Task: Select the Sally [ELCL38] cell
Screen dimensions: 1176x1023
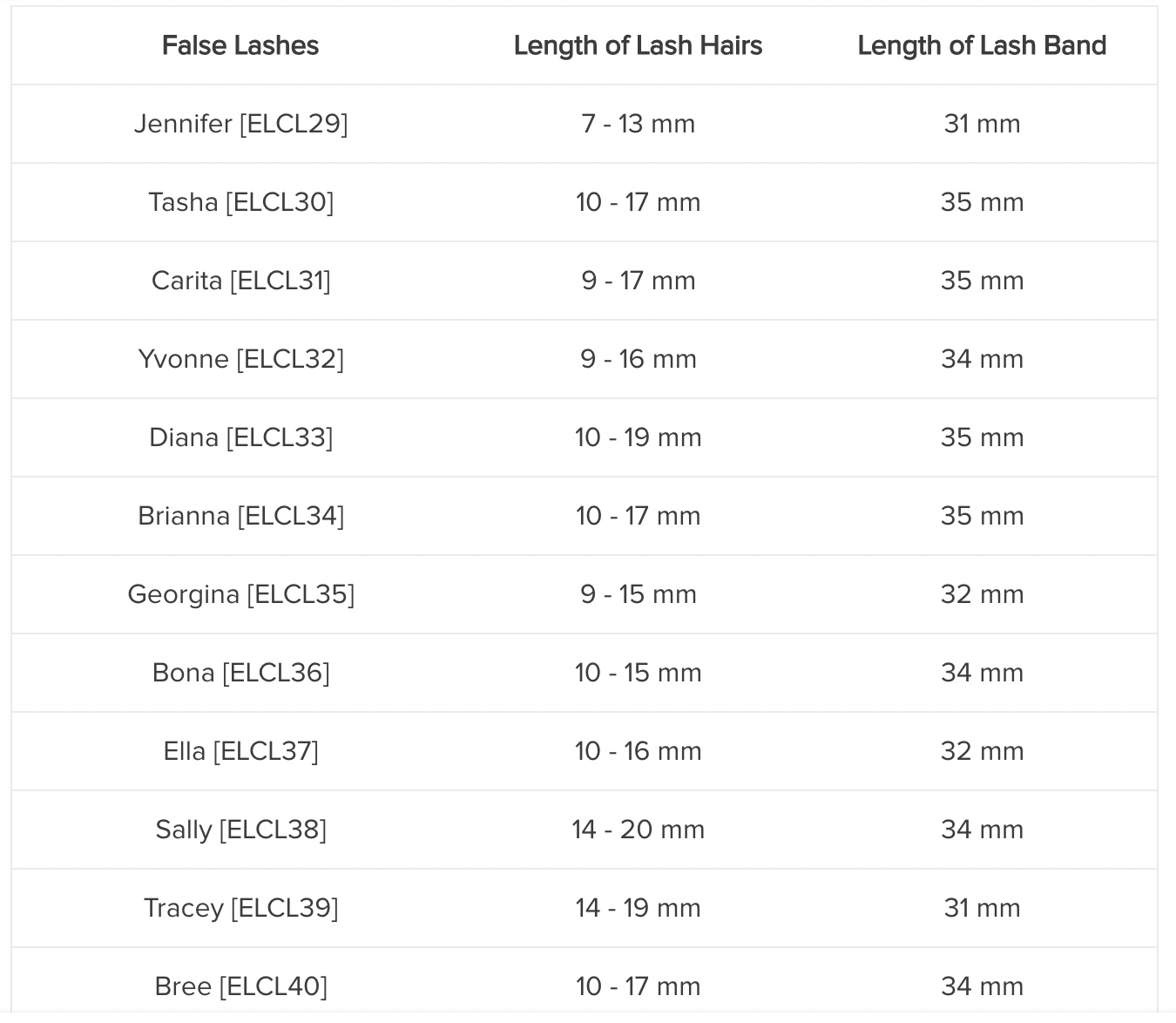Action: coord(240,830)
